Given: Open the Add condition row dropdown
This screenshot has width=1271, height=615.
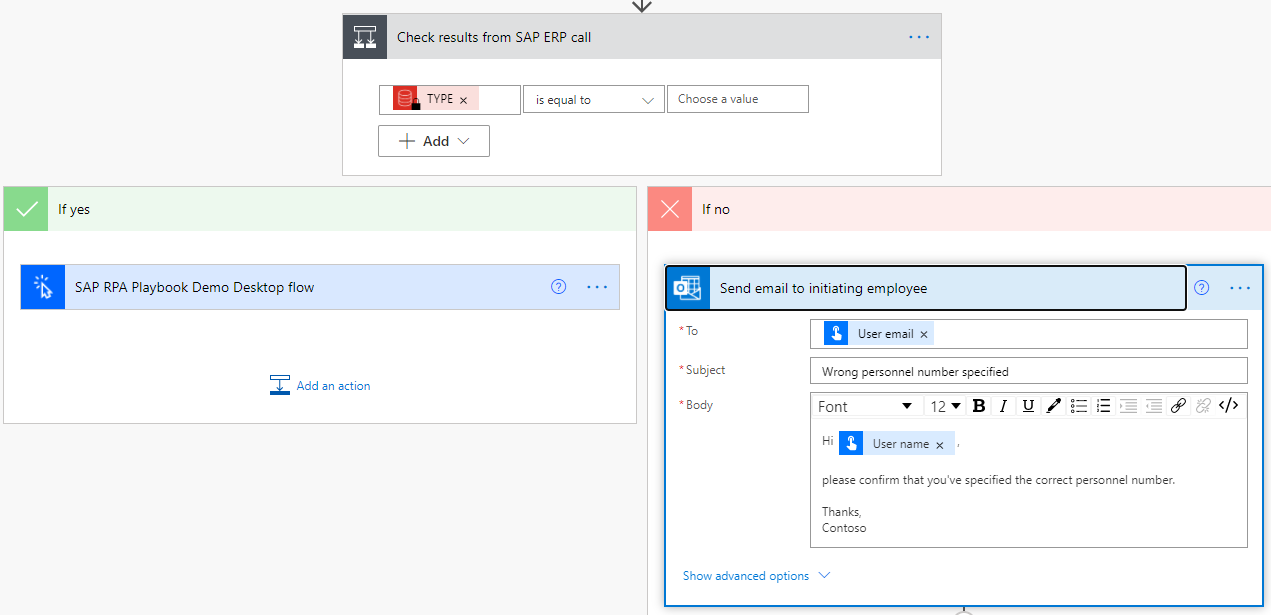Looking at the screenshot, I should click(x=434, y=141).
